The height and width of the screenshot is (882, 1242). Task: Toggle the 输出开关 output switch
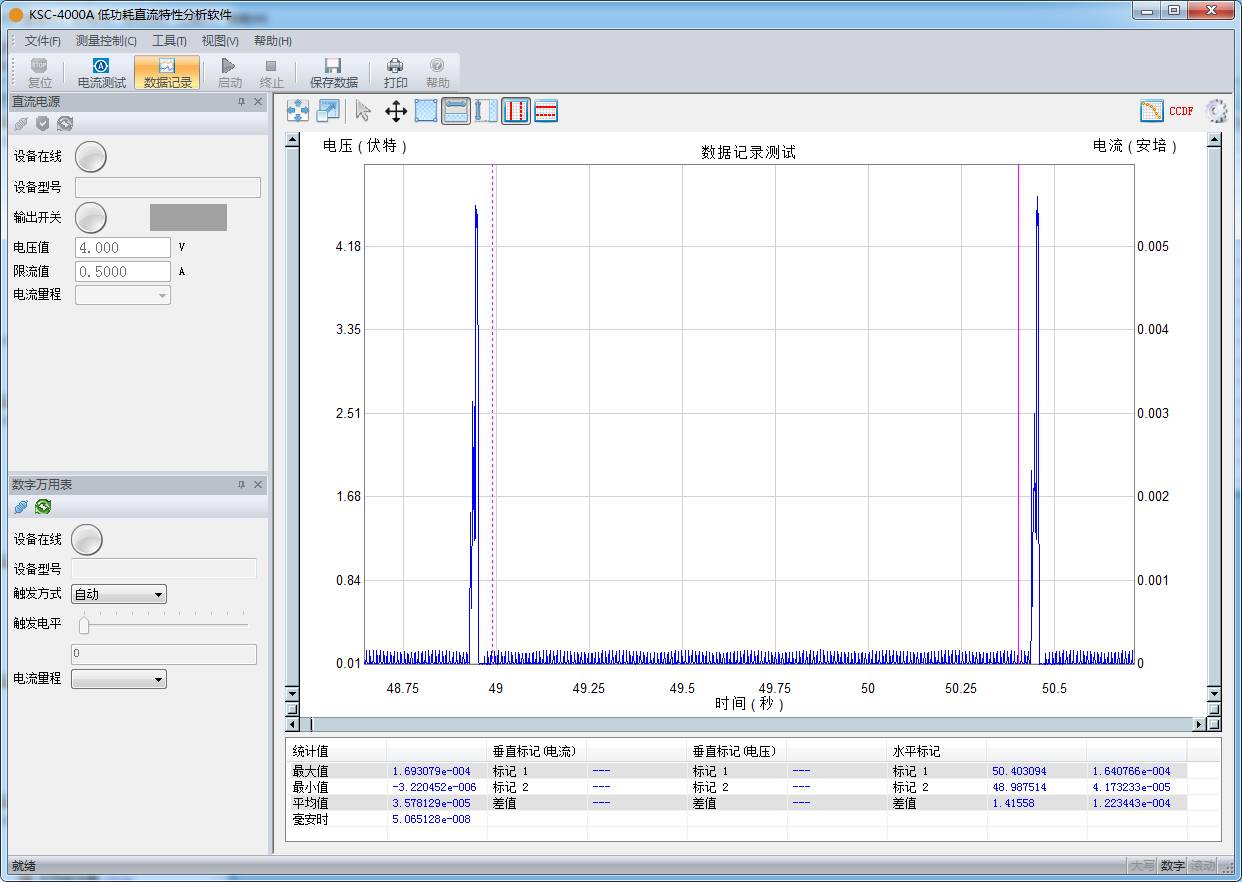[x=91, y=217]
